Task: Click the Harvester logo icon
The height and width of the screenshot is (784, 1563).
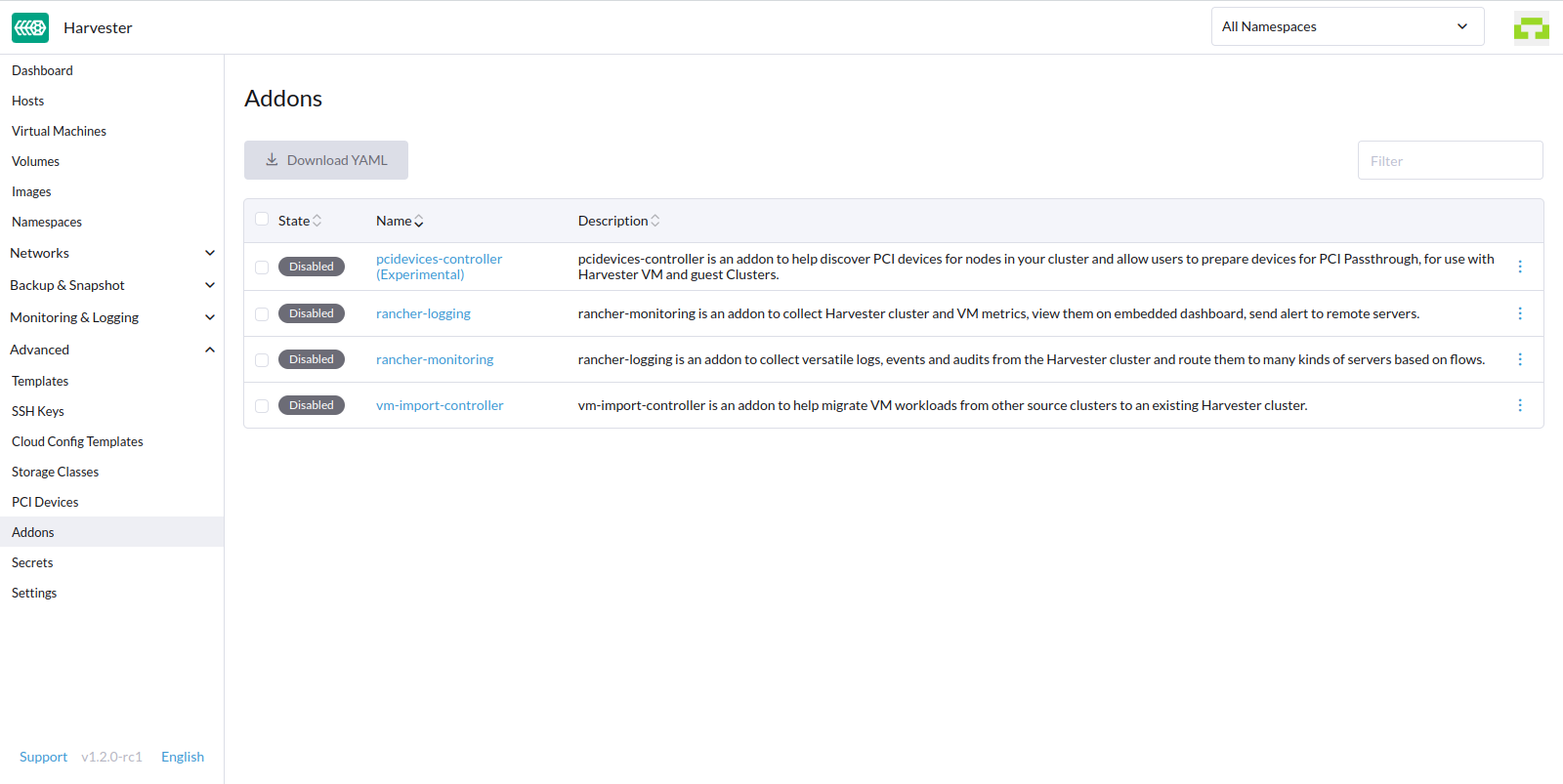Action: (x=30, y=27)
